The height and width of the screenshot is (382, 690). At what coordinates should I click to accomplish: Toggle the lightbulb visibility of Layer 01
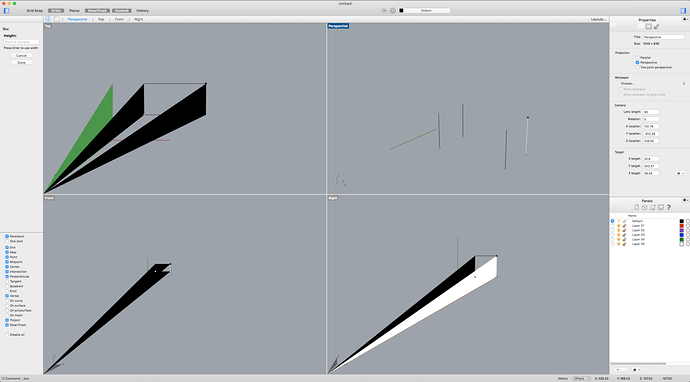[x=618, y=226]
